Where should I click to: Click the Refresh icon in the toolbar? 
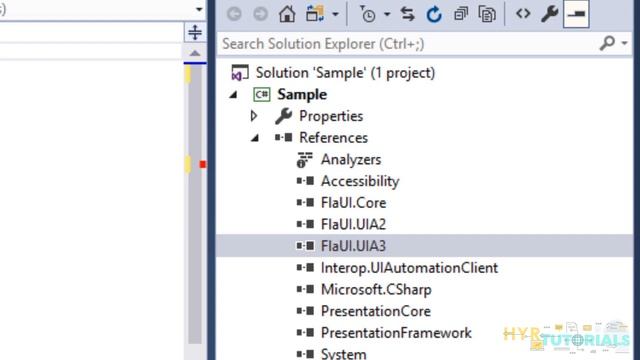pos(434,14)
